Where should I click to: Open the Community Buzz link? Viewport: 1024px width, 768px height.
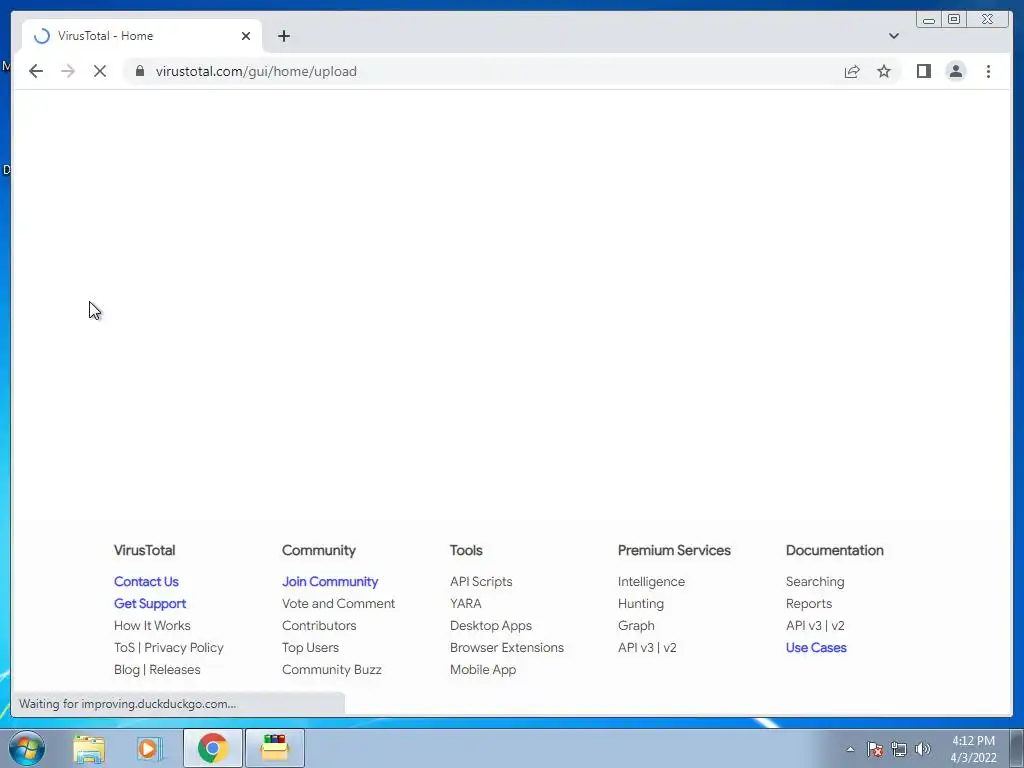click(x=332, y=669)
